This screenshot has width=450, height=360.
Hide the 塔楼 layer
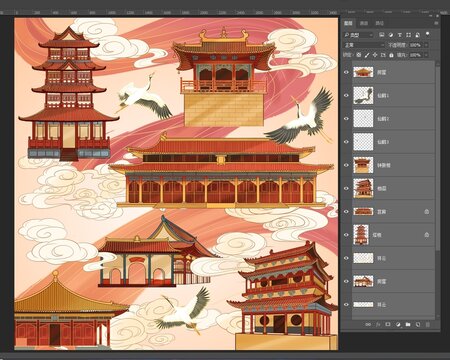(x=346, y=235)
